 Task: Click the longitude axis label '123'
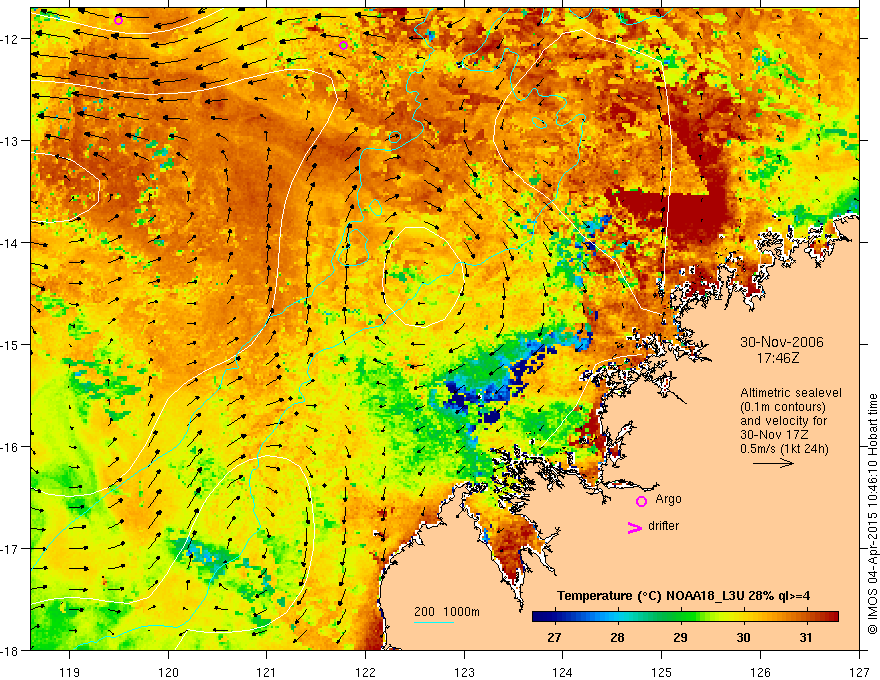point(464,672)
